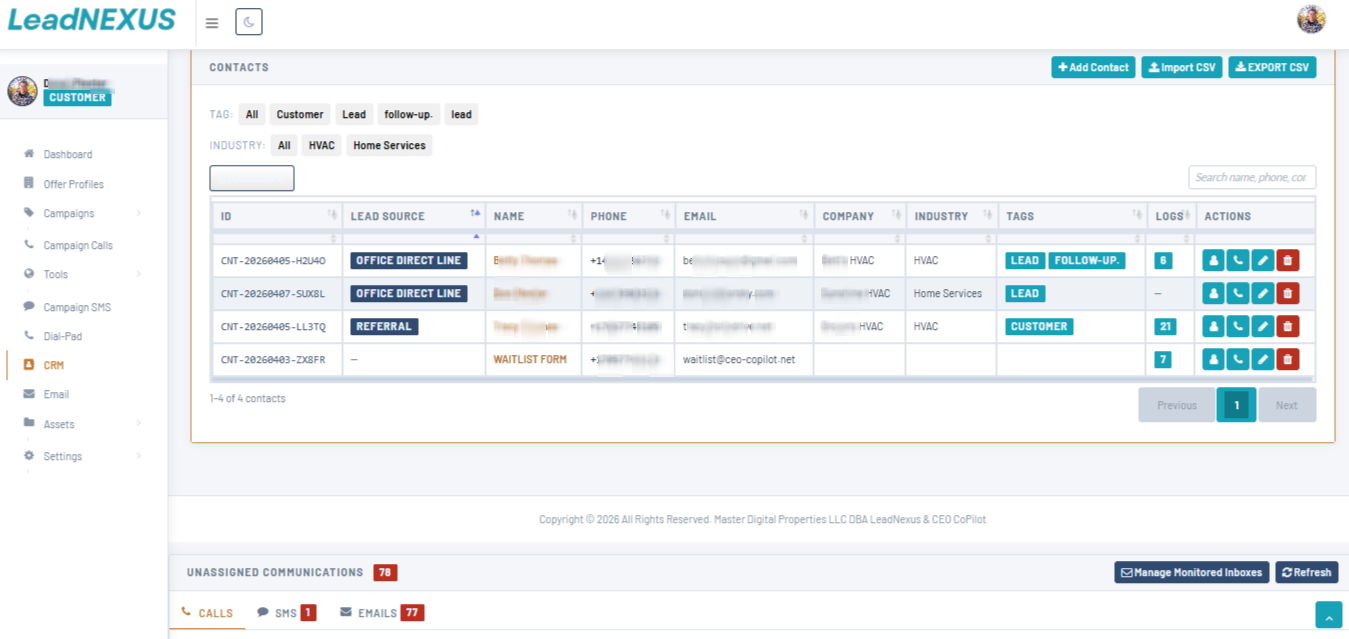Open Manage Monitored Inboxes
Viewport: 1349px width, 639px height.
1191,571
